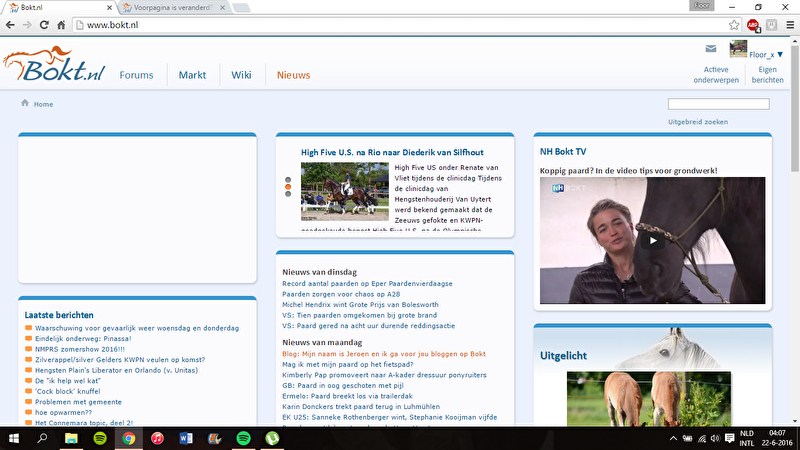The width and height of the screenshot is (800, 450).
Task: Open 'Record aantal paarden op Eper Paardenvierdaagse'
Action: point(367,284)
